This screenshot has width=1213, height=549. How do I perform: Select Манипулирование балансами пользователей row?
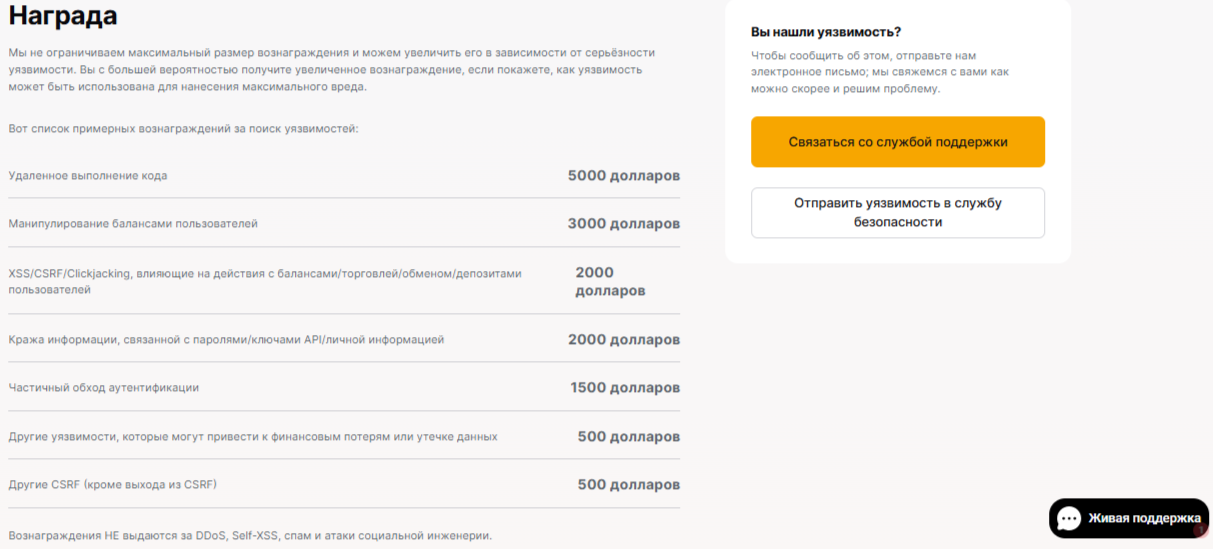(x=133, y=224)
